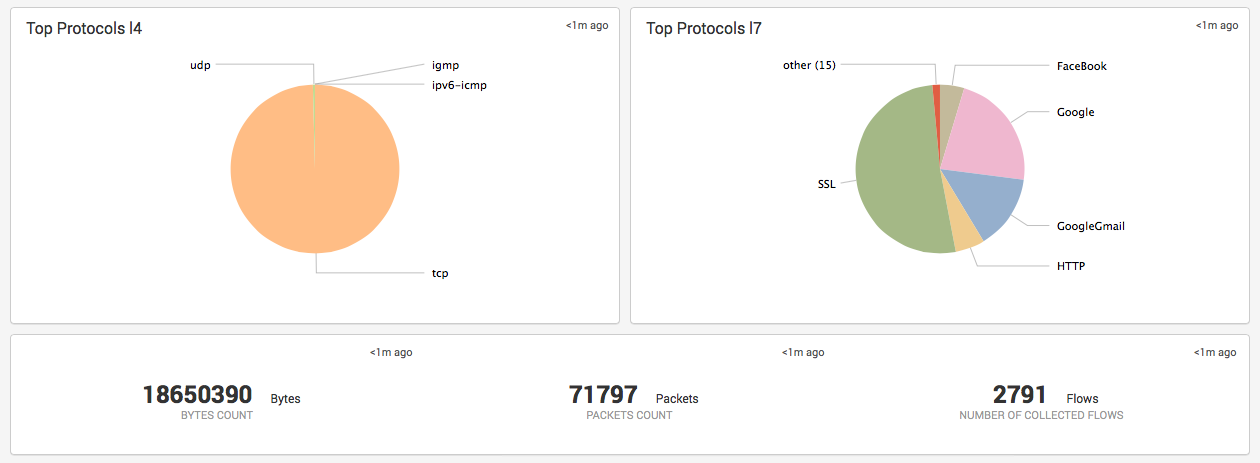Click the FaceBook legend label
The height and width of the screenshot is (463, 1260).
point(1082,66)
